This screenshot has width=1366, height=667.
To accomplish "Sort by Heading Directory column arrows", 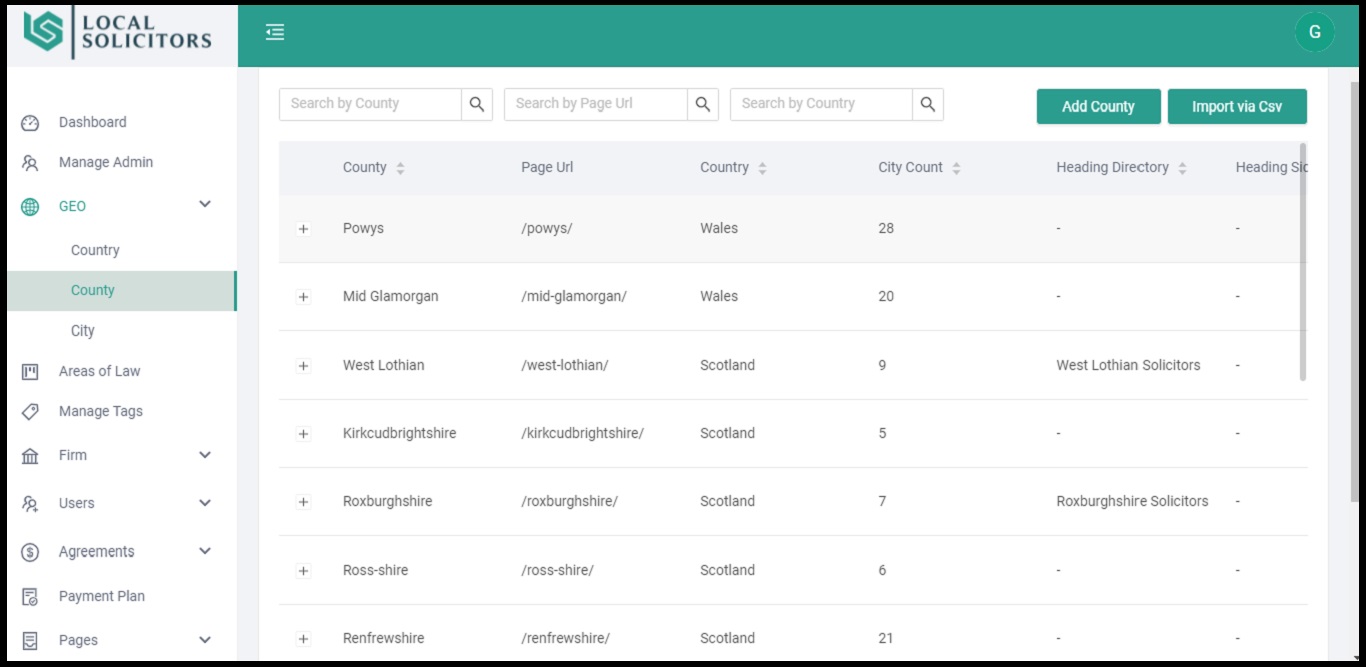I will (1182, 168).
